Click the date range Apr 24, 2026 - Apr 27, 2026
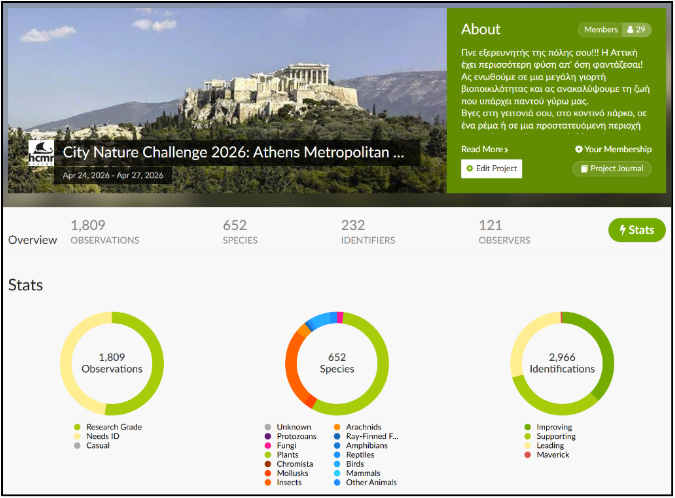 tap(113, 175)
